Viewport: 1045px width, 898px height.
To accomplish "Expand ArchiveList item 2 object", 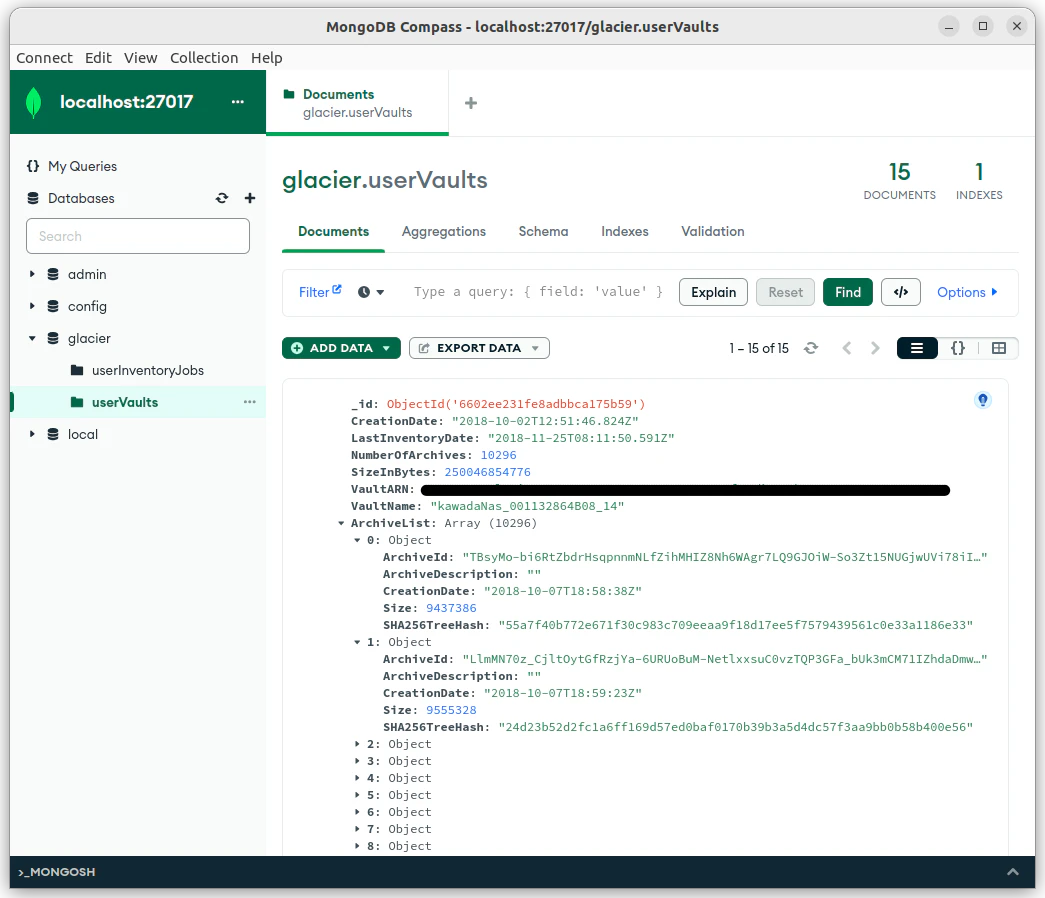I will (357, 744).
